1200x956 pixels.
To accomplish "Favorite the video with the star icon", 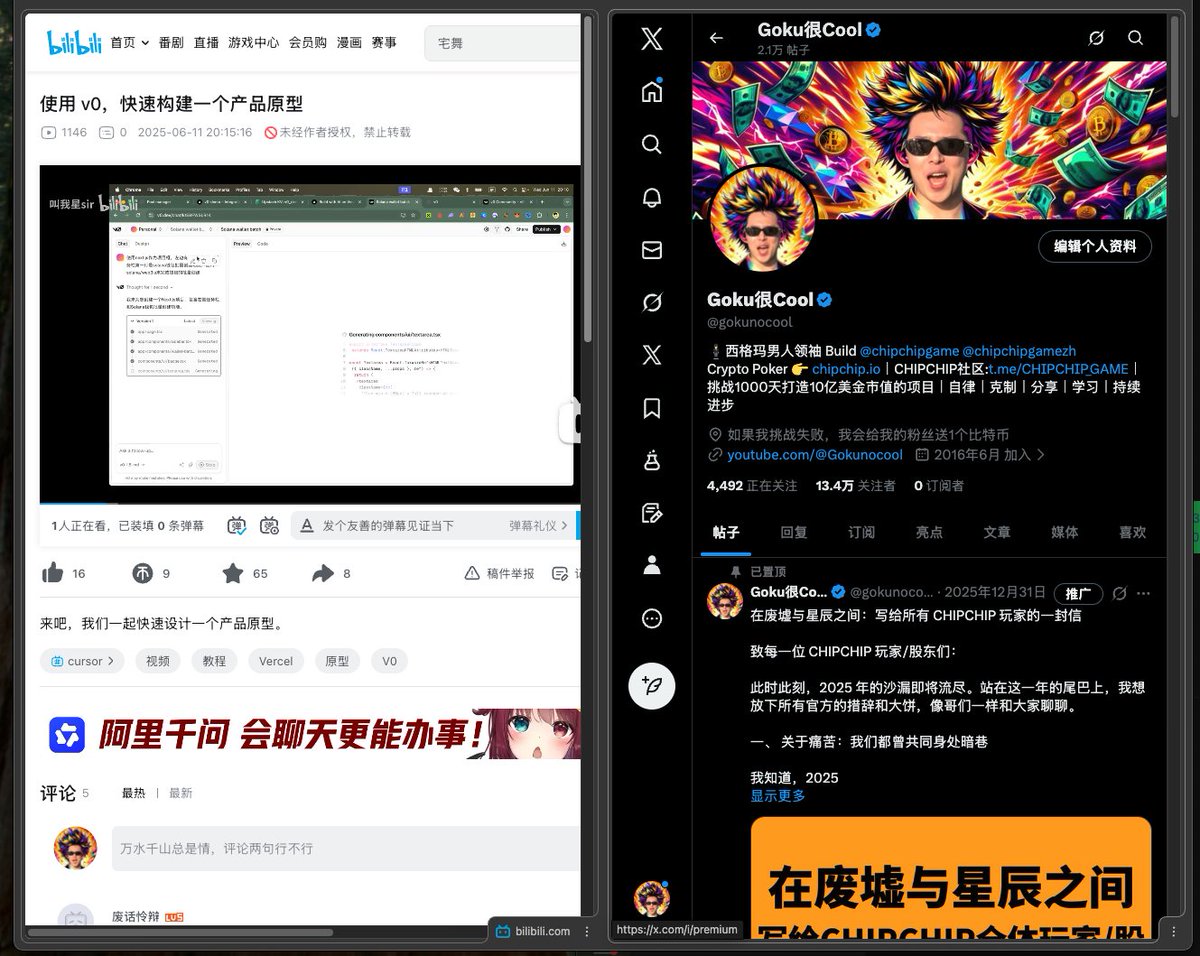I will click(233, 573).
